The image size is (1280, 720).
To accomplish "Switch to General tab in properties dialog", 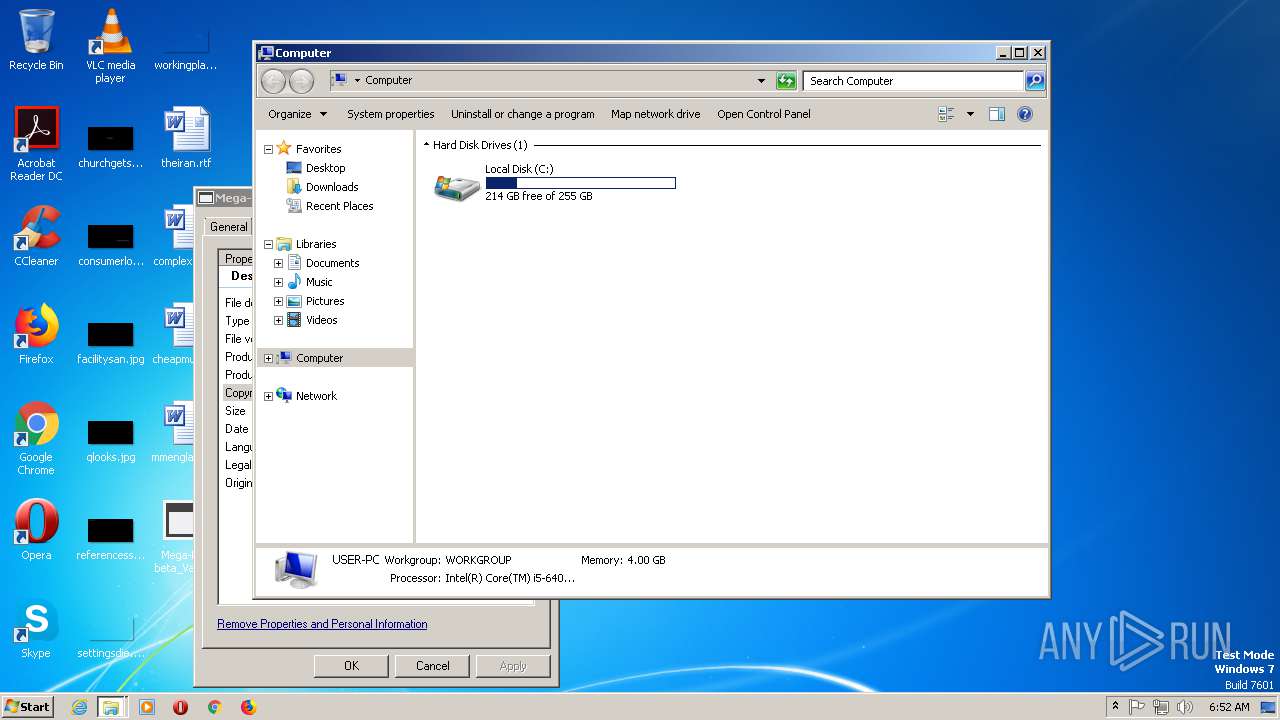I will point(228,227).
